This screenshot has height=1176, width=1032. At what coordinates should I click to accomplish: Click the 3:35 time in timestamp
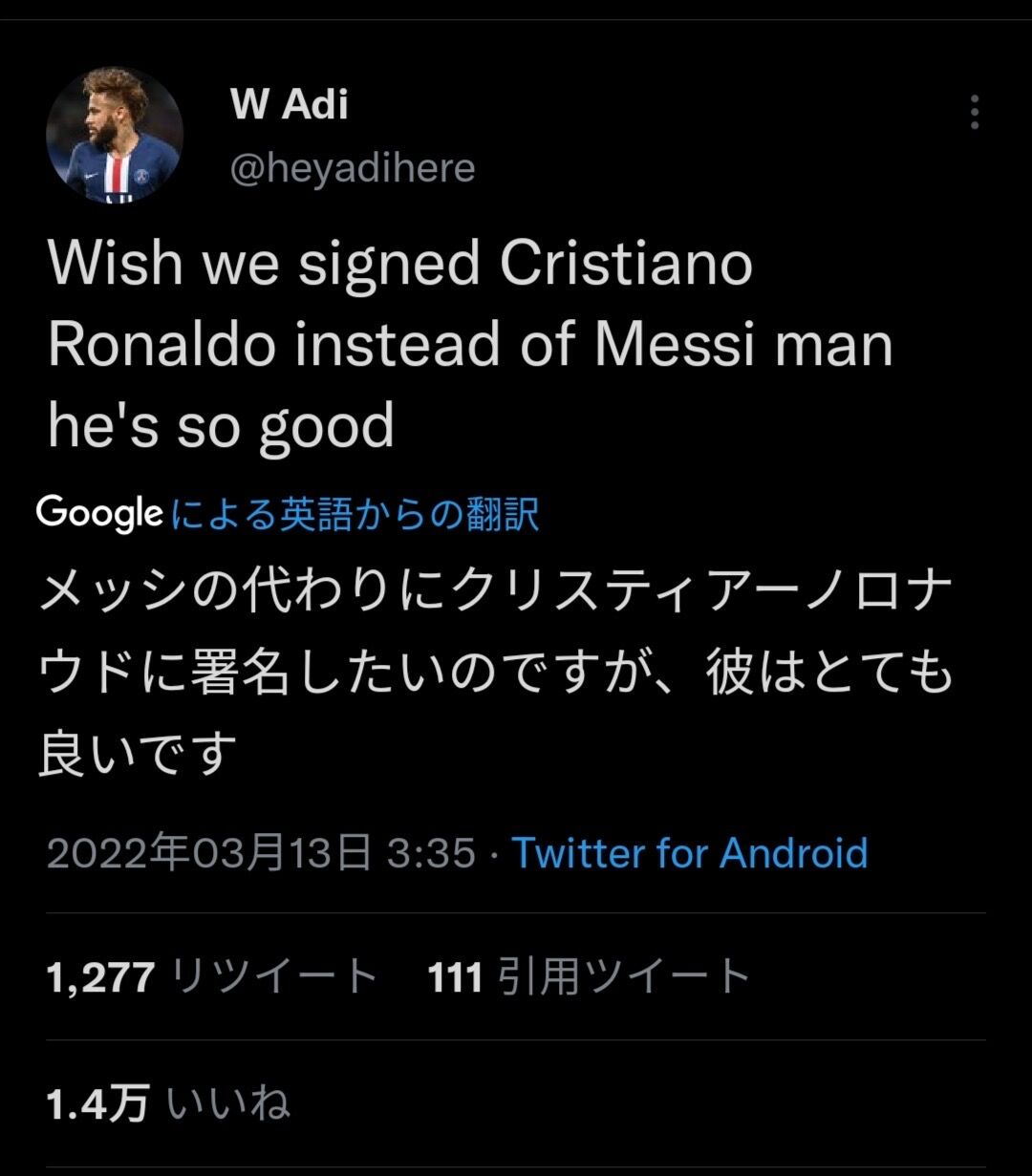coord(431,852)
